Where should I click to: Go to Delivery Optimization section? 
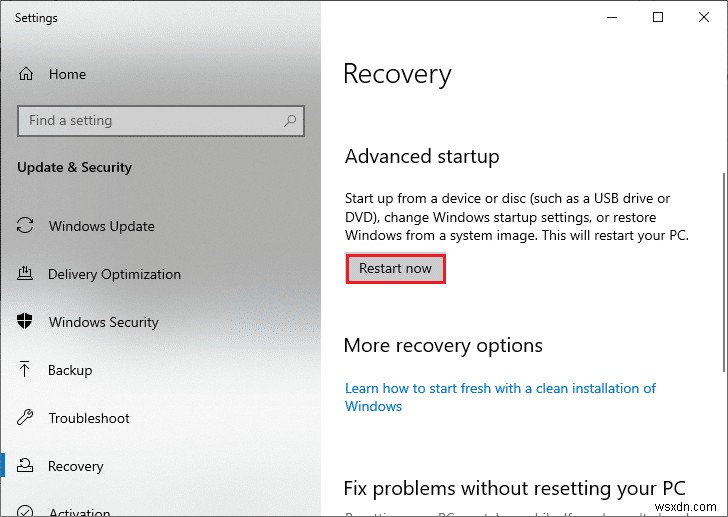114,274
